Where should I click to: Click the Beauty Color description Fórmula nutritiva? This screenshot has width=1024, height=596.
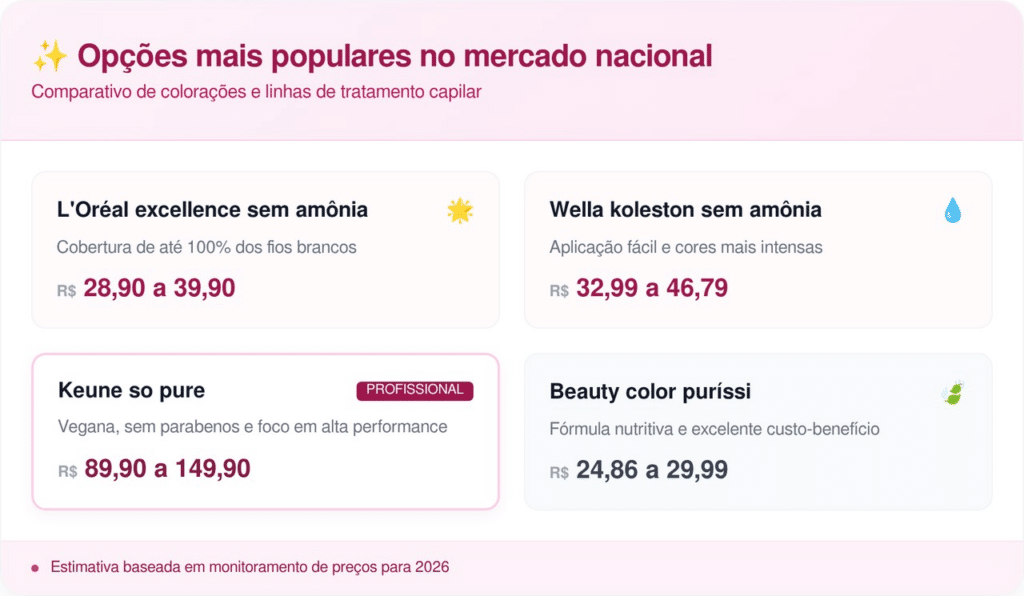[x=714, y=429]
